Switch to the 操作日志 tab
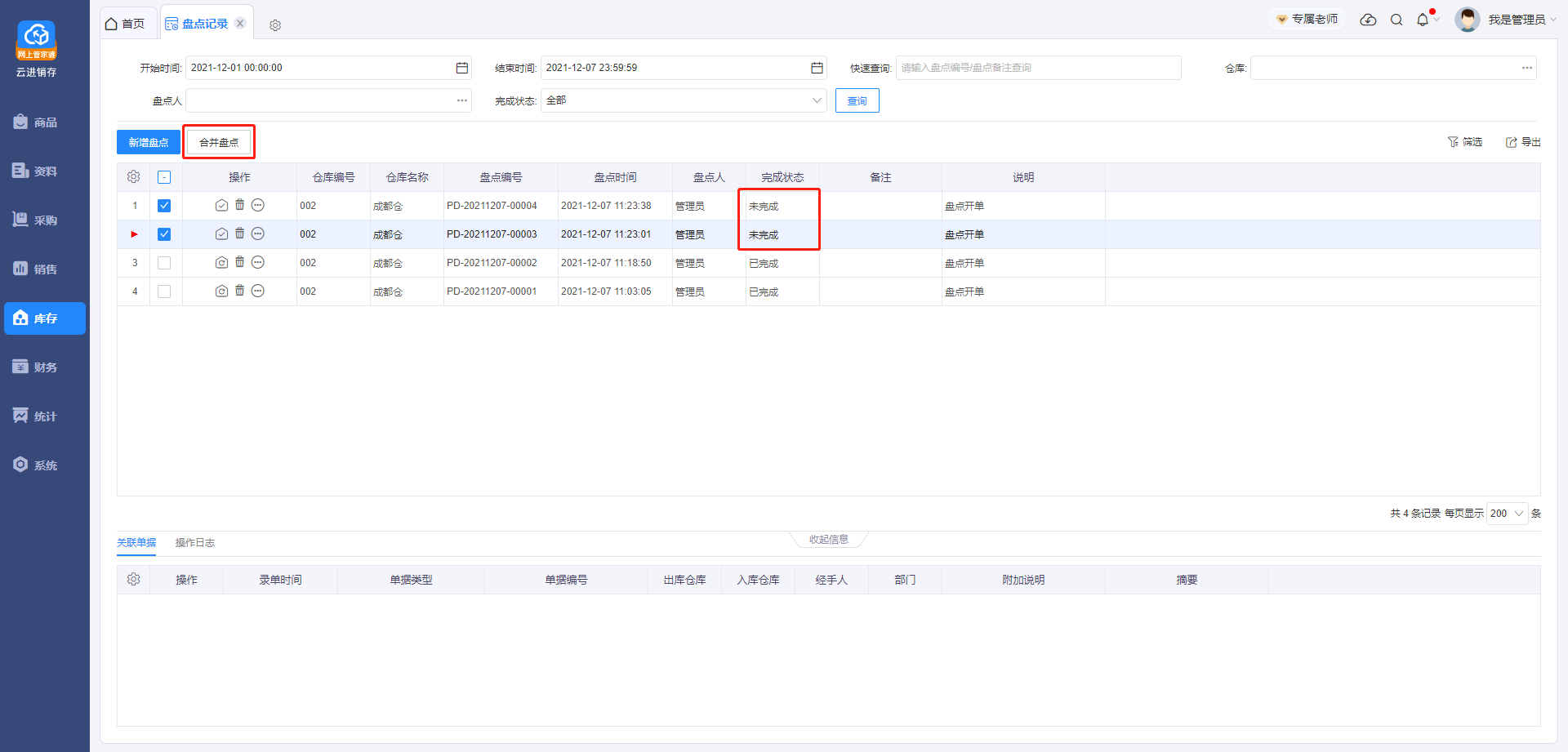 (195, 543)
